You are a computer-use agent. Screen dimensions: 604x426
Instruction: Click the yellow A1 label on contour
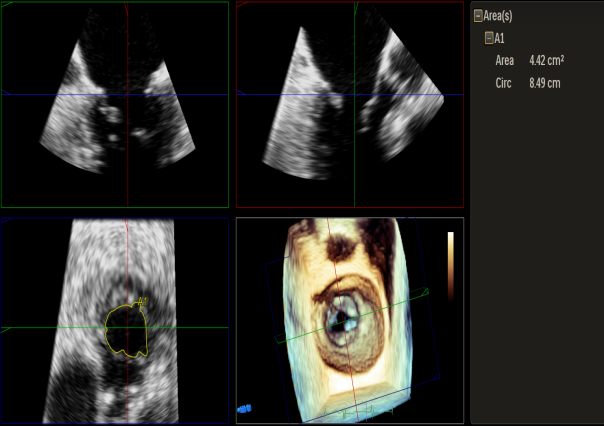[x=143, y=300]
